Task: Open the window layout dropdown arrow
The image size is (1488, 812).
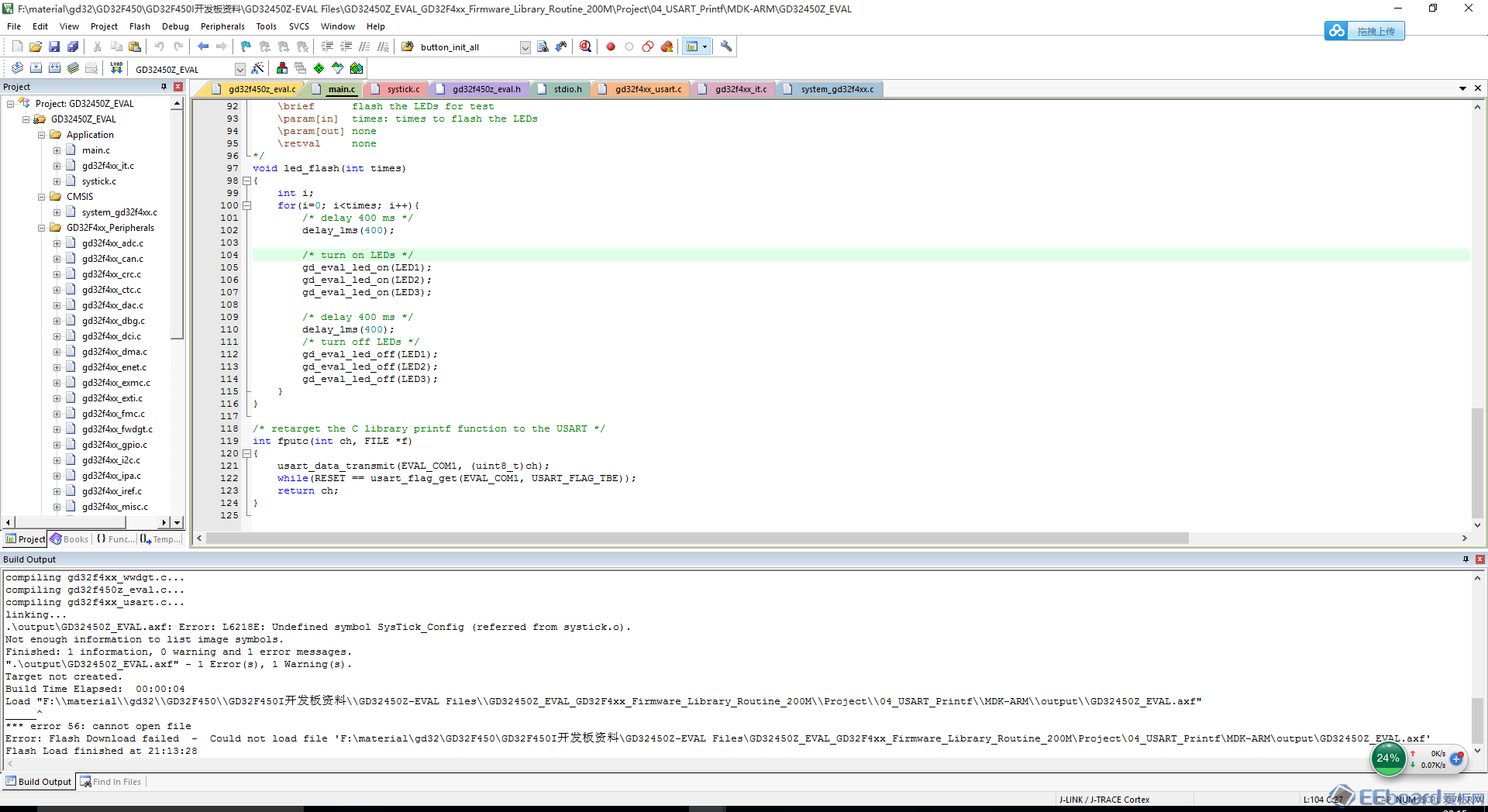Action: [704, 46]
